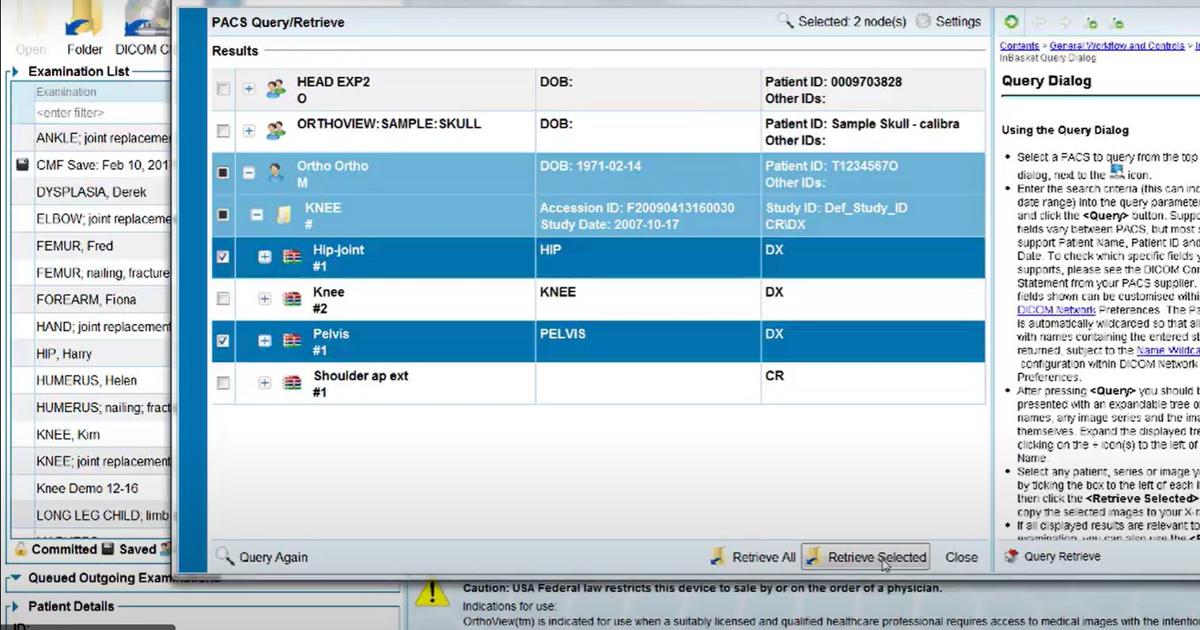
Task: Select HIP, Harry examination entry
Action: tap(64, 354)
